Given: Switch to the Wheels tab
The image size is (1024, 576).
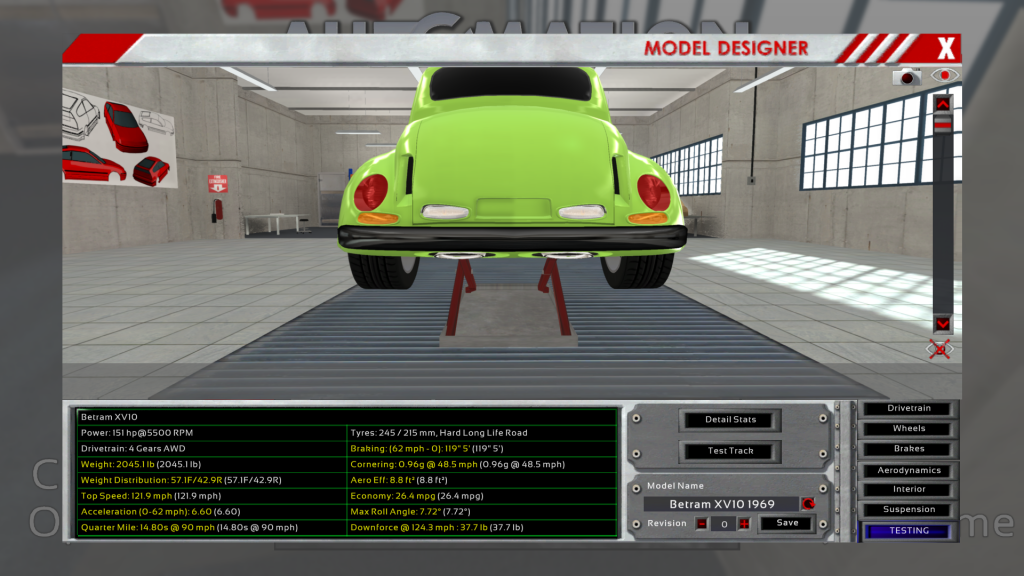Looking at the screenshot, I should [x=909, y=429].
